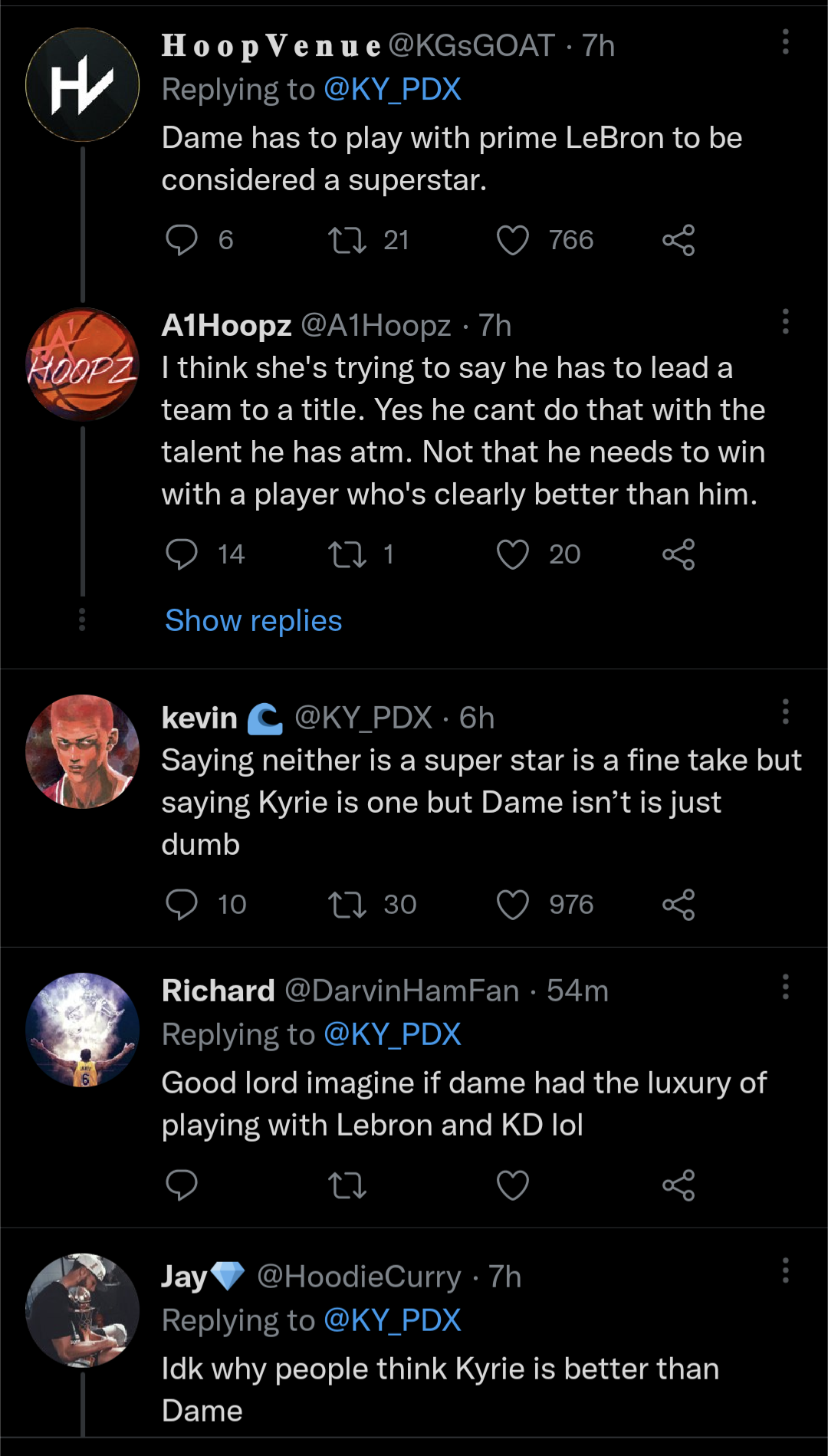Open HoopVenue's profile picture
Viewport: 828px width, 1456px height.
(83, 85)
